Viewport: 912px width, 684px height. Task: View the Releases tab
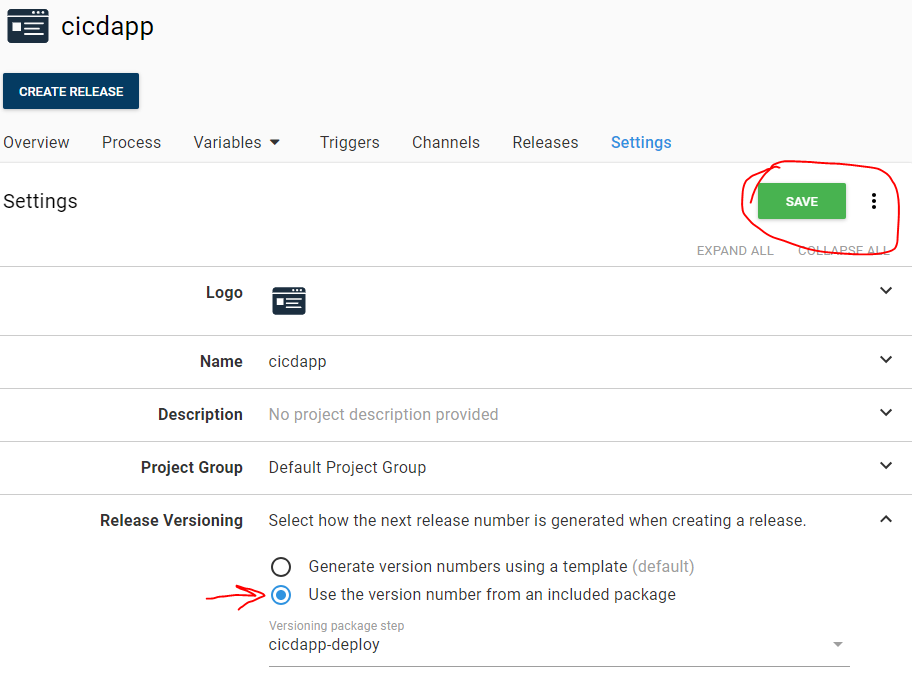pos(545,142)
